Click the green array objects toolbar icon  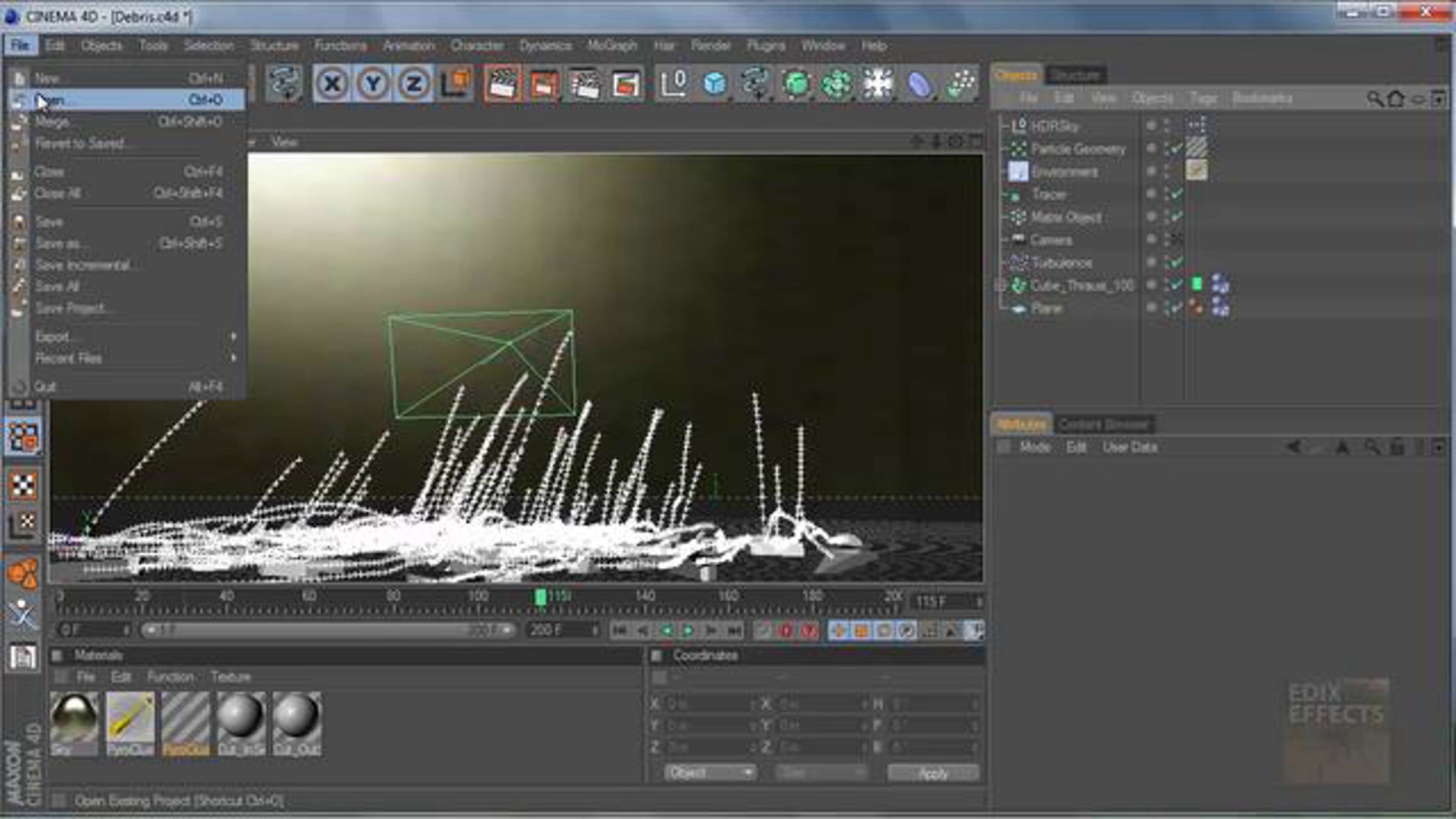point(837,84)
